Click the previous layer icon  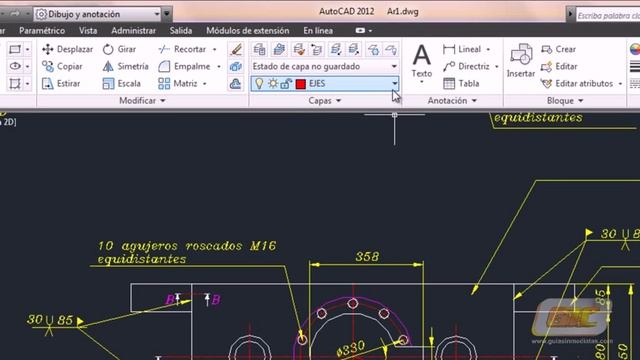click(317, 49)
